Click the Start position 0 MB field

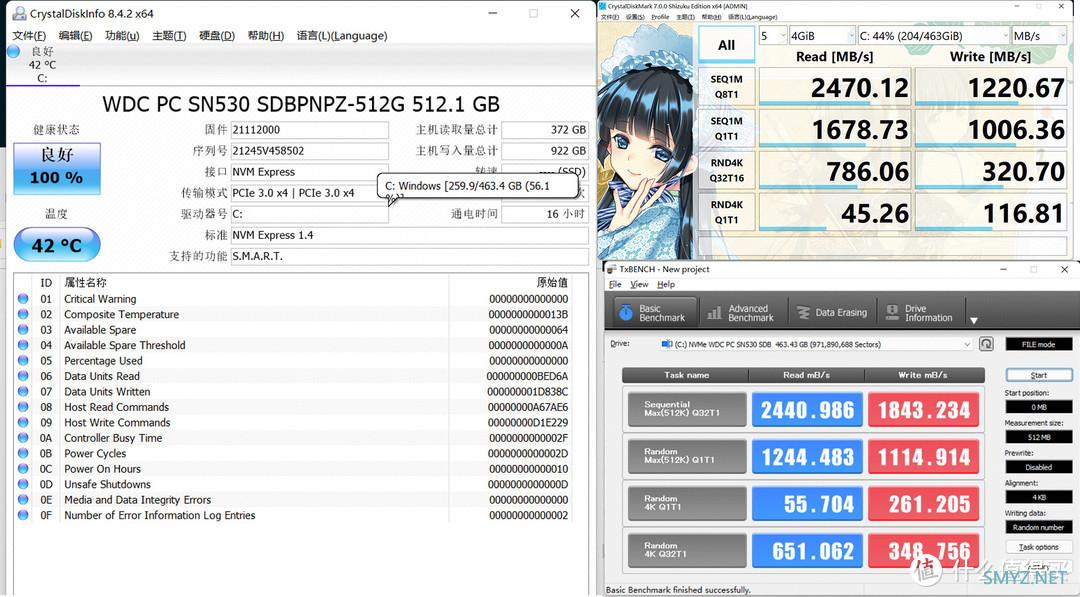point(1039,407)
